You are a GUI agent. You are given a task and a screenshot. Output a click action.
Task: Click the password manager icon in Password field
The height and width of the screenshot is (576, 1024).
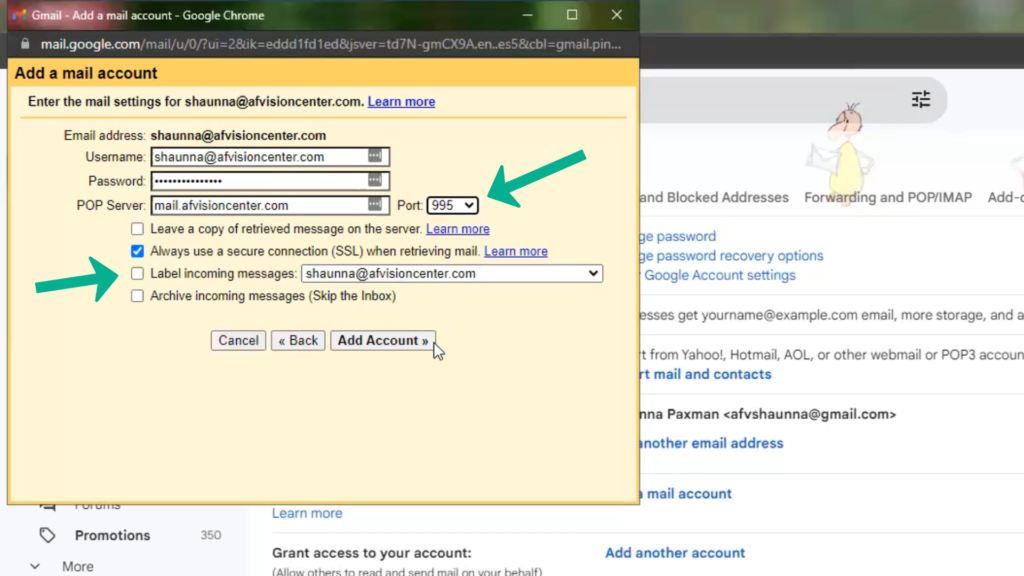tap(374, 180)
